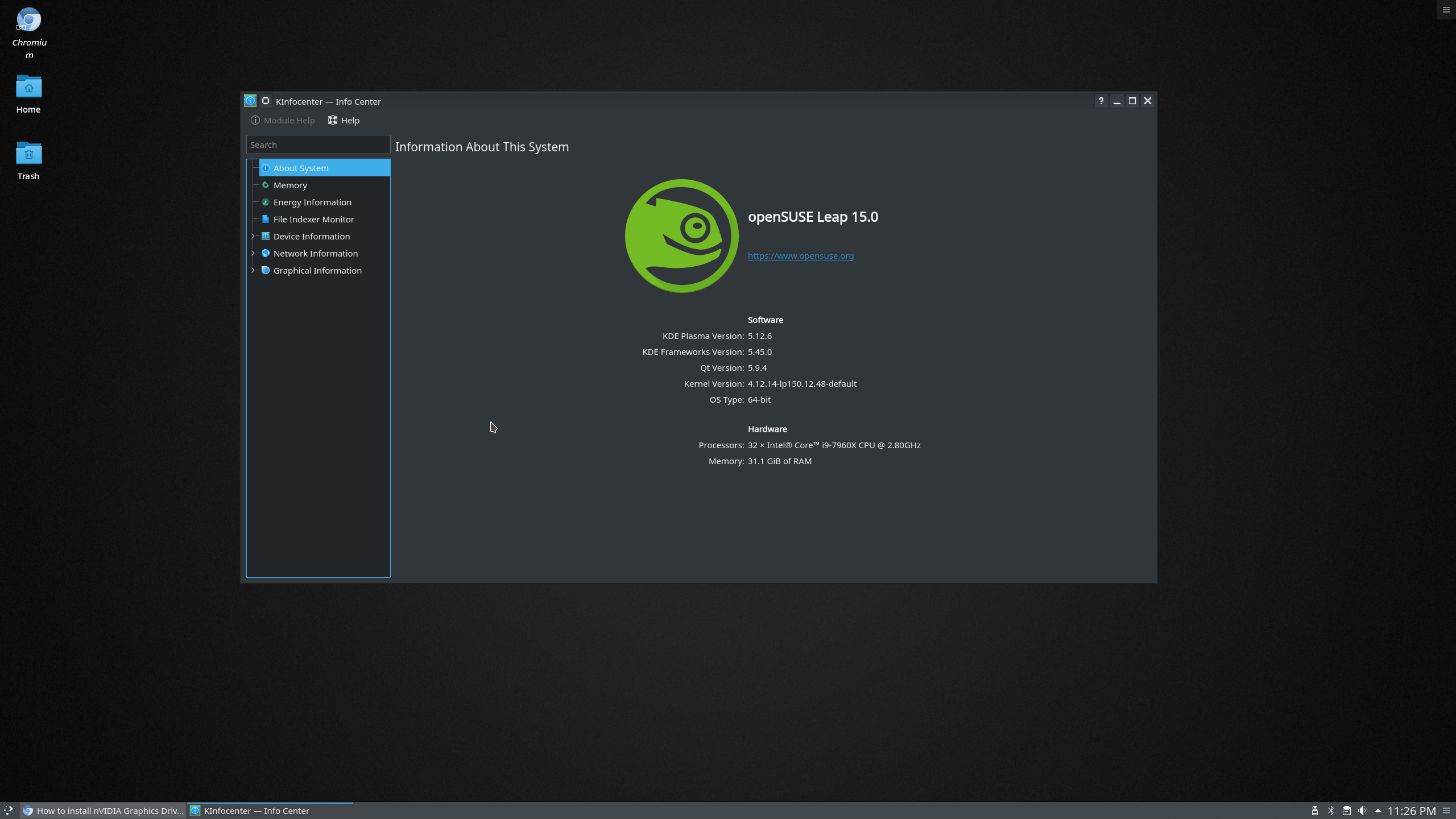Screen dimensions: 1456x819
Task: Open the Bluetooth tray icon
Action: (1330, 810)
